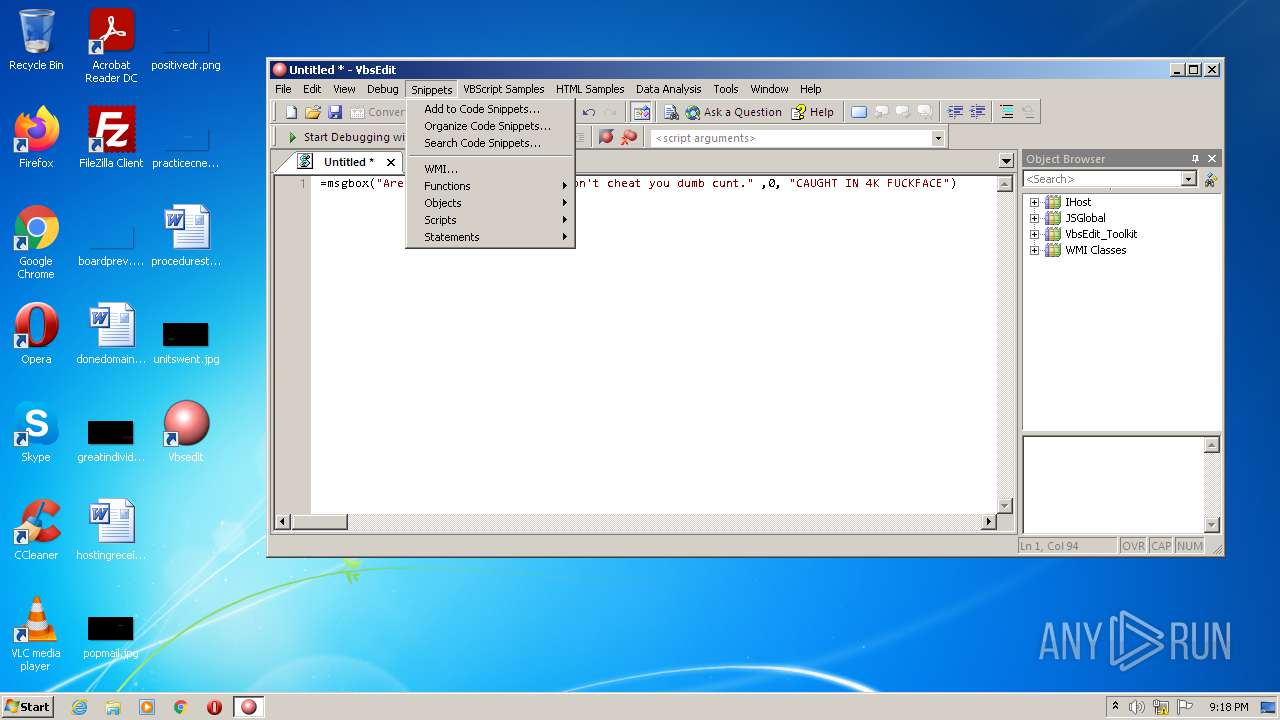Expand the Functions submenu
The width and height of the screenshot is (1280, 720).
click(490, 186)
